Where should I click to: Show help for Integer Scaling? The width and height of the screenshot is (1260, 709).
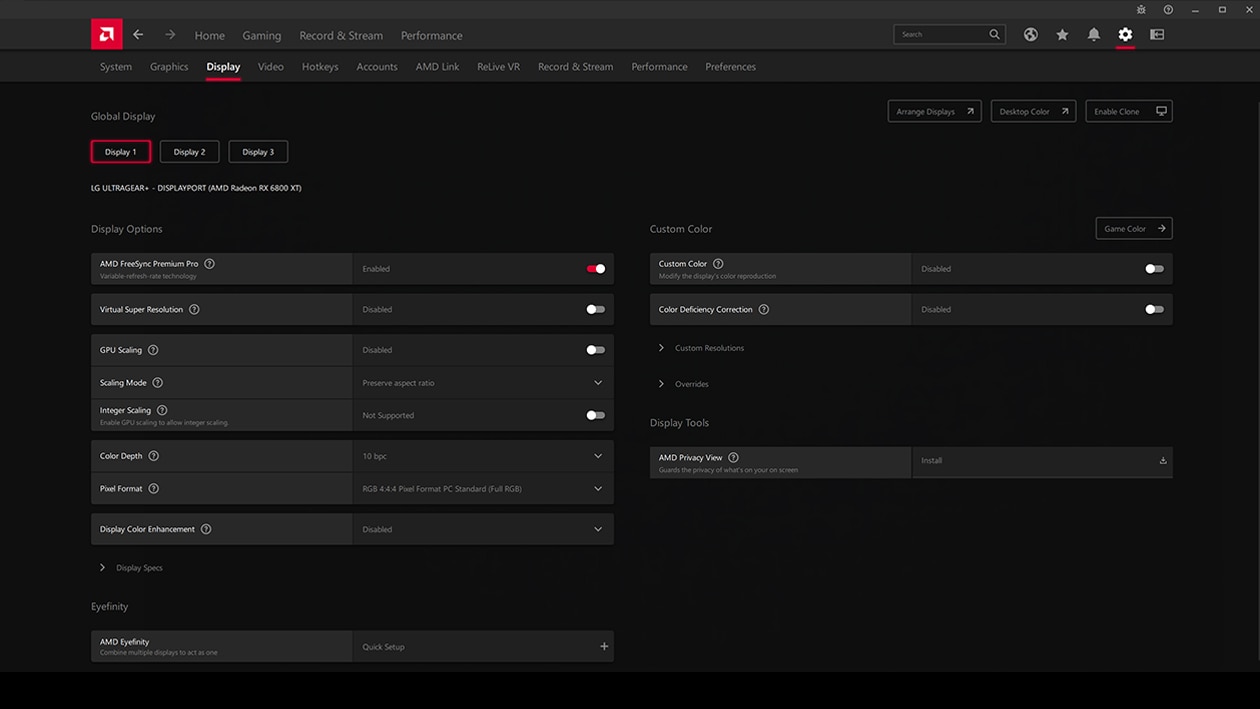[162, 410]
